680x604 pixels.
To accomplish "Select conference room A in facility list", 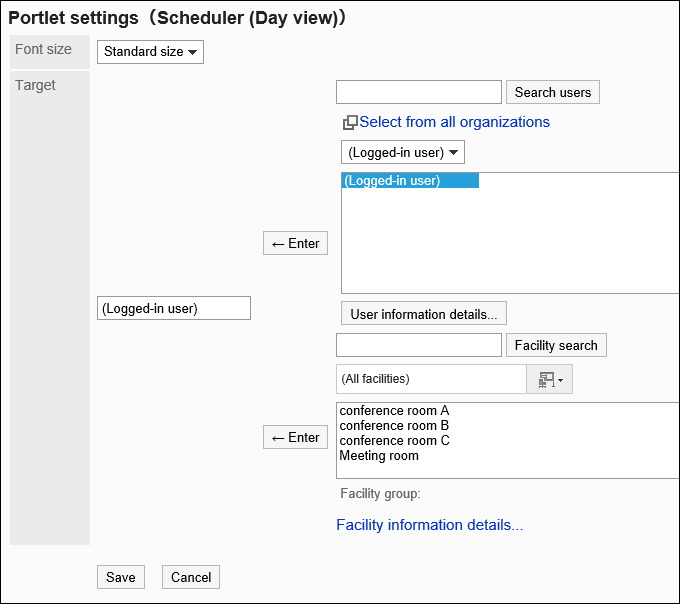I will (x=394, y=411).
